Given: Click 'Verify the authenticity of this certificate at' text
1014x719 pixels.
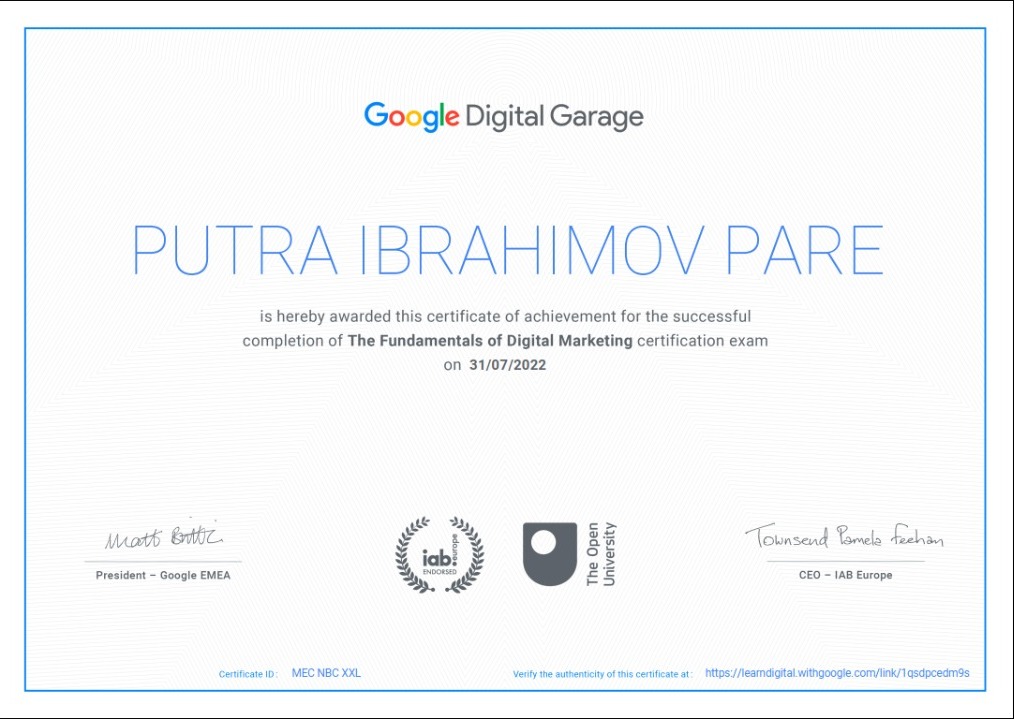Looking at the screenshot, I should tap(602, 674).
